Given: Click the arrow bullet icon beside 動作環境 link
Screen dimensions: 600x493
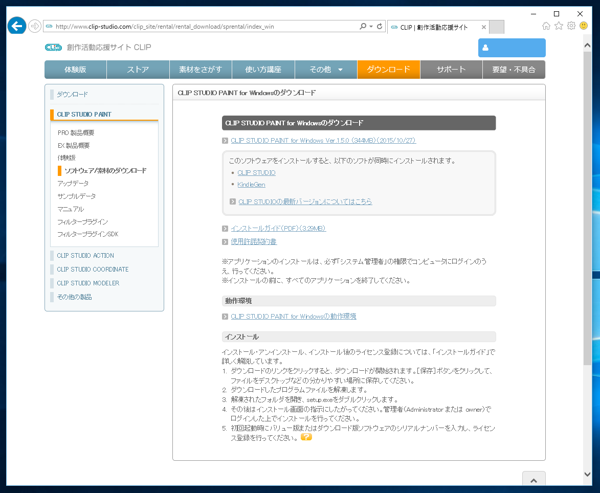Looking at the screenshot, I should coord(225,317).
